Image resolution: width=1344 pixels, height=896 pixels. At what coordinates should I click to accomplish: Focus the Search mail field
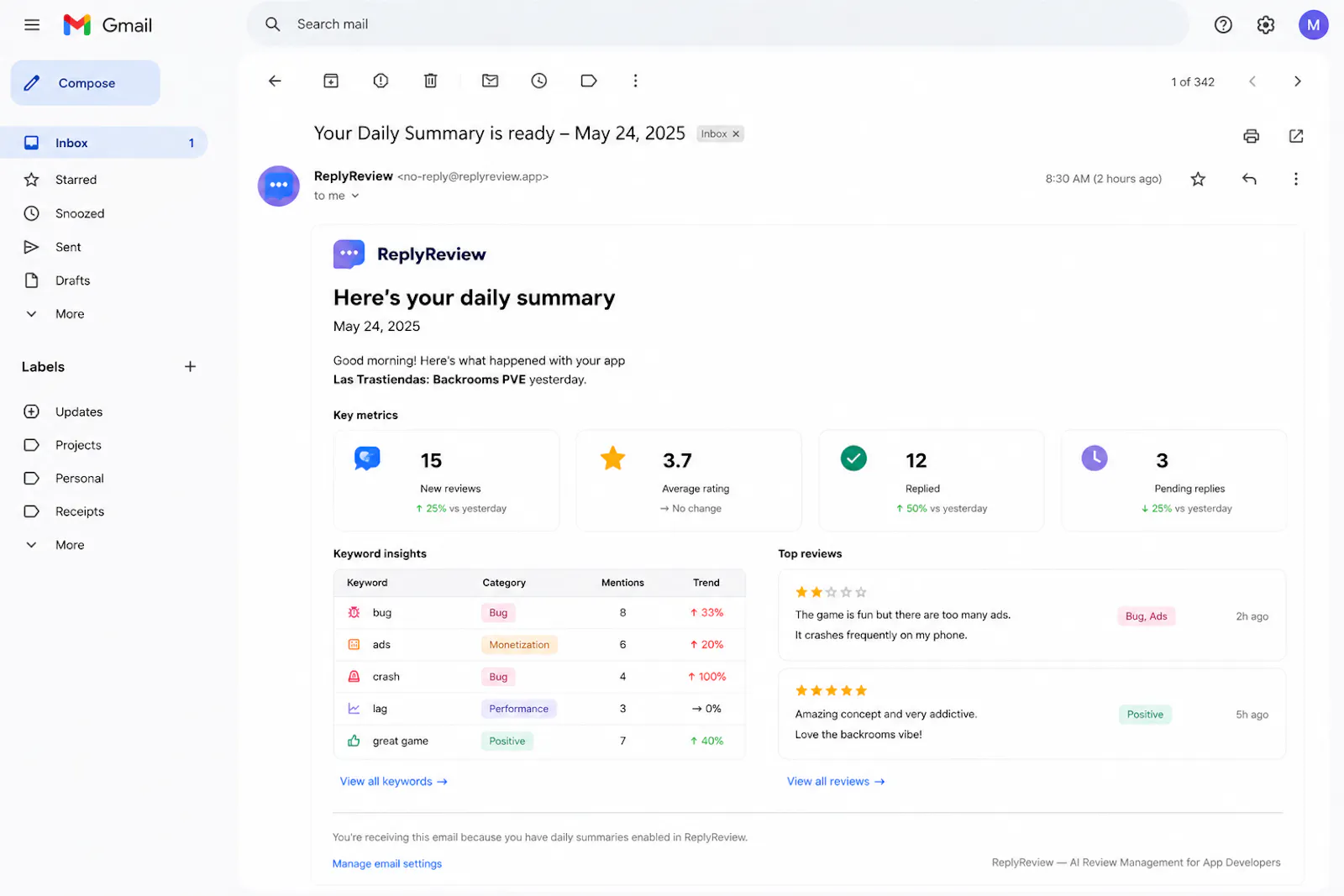[x=717, y=24]
